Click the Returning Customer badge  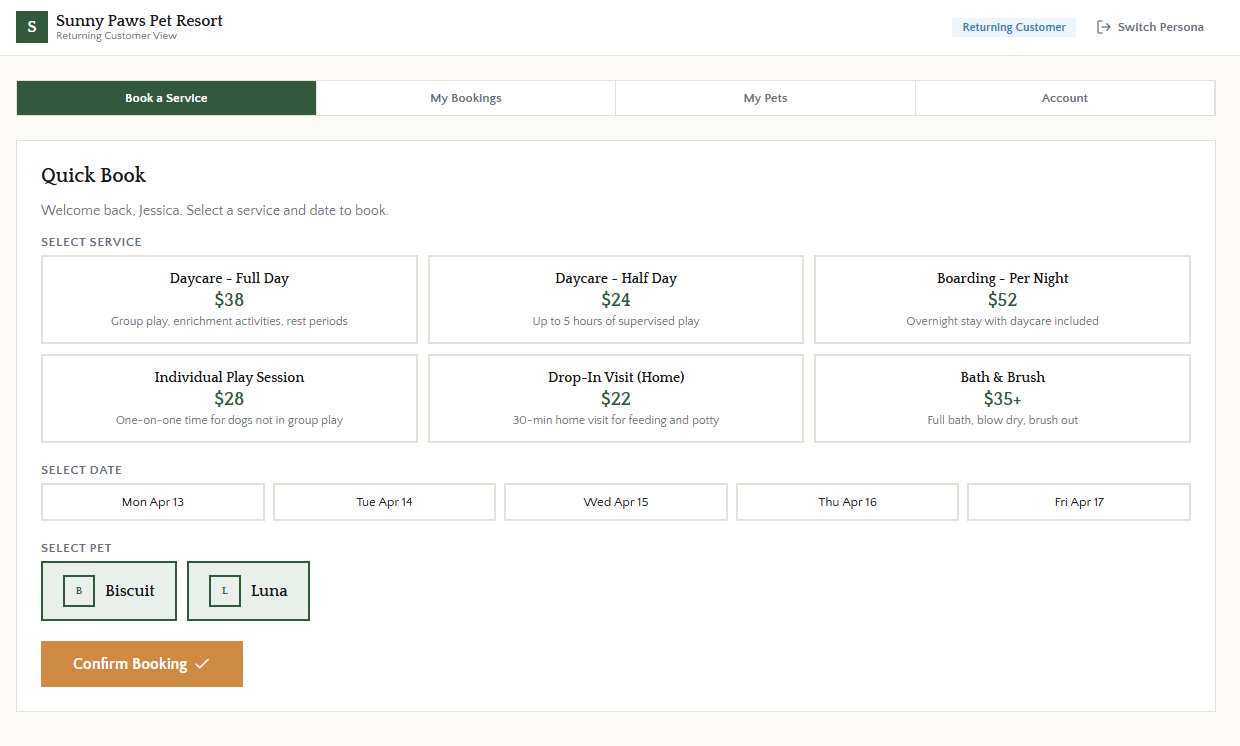pyautogui.click(x=1014, y=27)
